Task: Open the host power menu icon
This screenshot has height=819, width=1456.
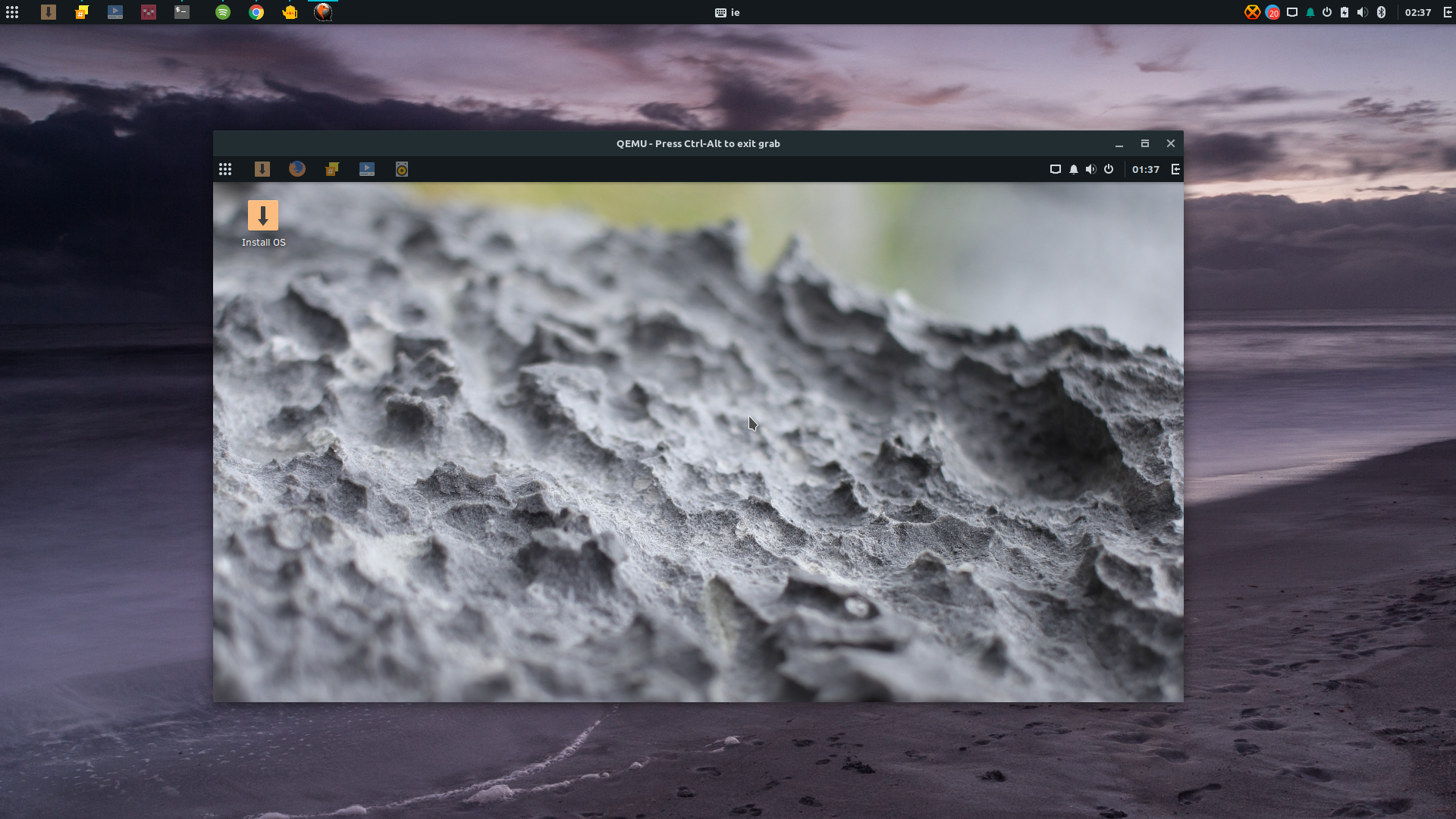Action: (1327, 12)
